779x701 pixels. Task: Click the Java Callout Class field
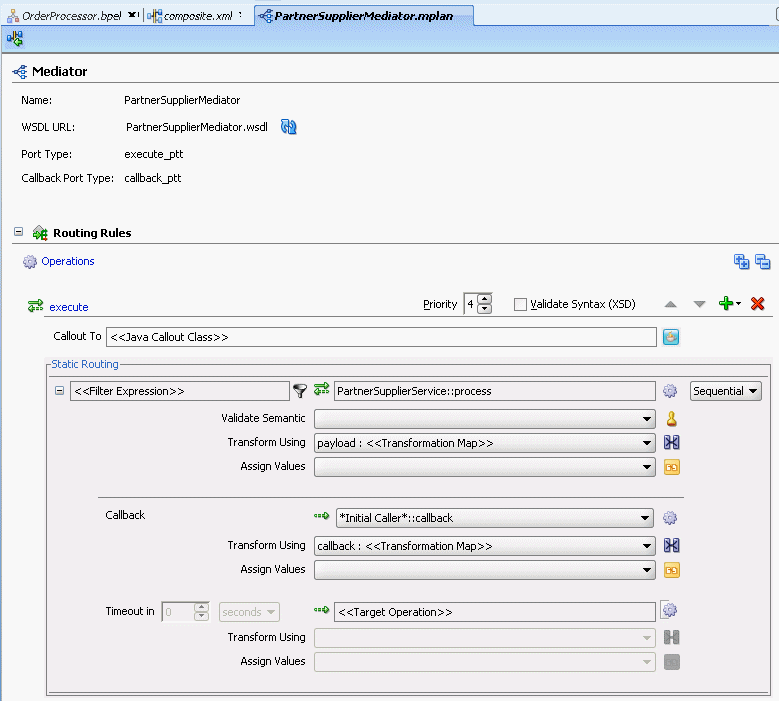coord(381,337)
